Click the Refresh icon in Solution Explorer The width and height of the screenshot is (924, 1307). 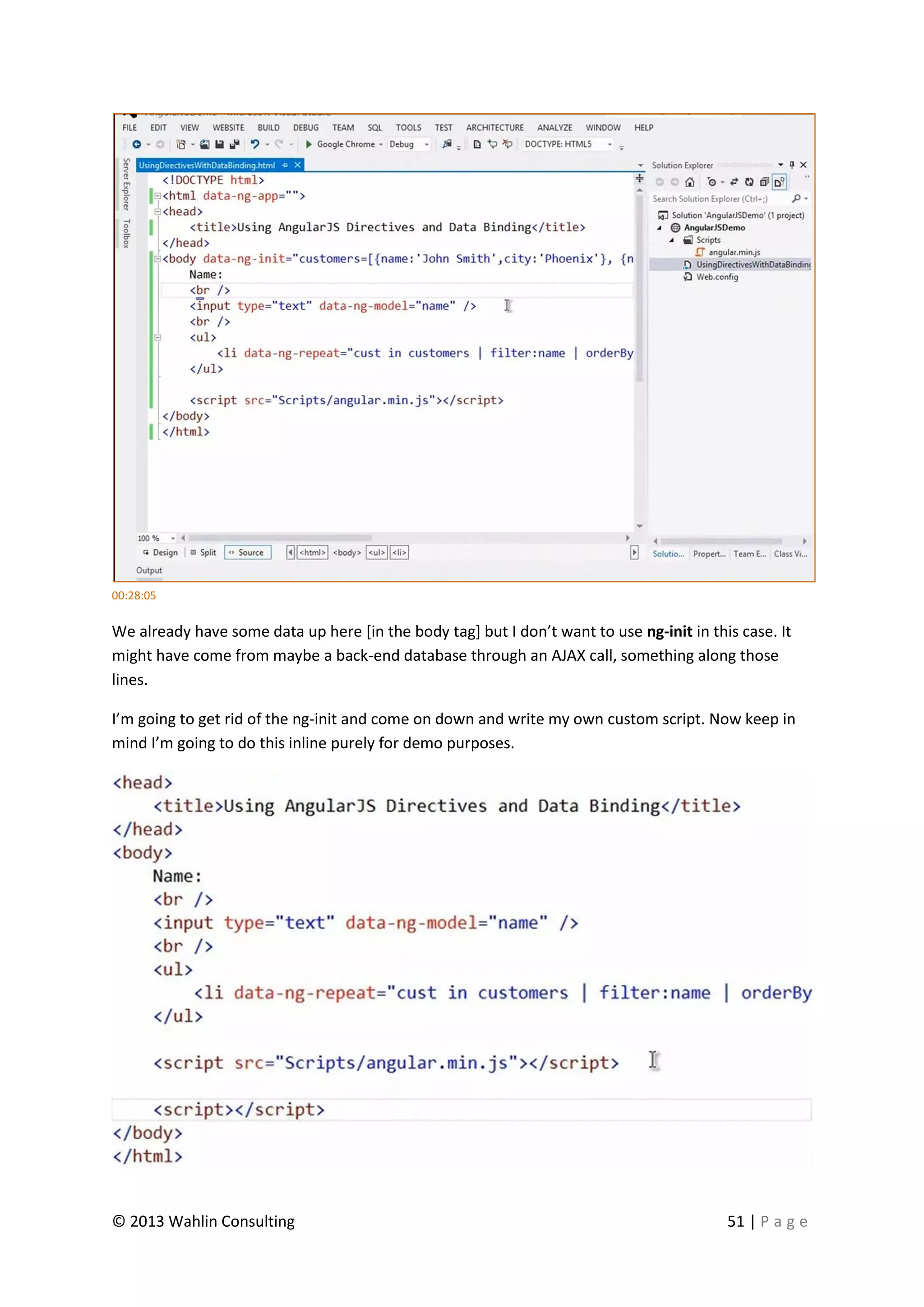click(x=749, y=182)
